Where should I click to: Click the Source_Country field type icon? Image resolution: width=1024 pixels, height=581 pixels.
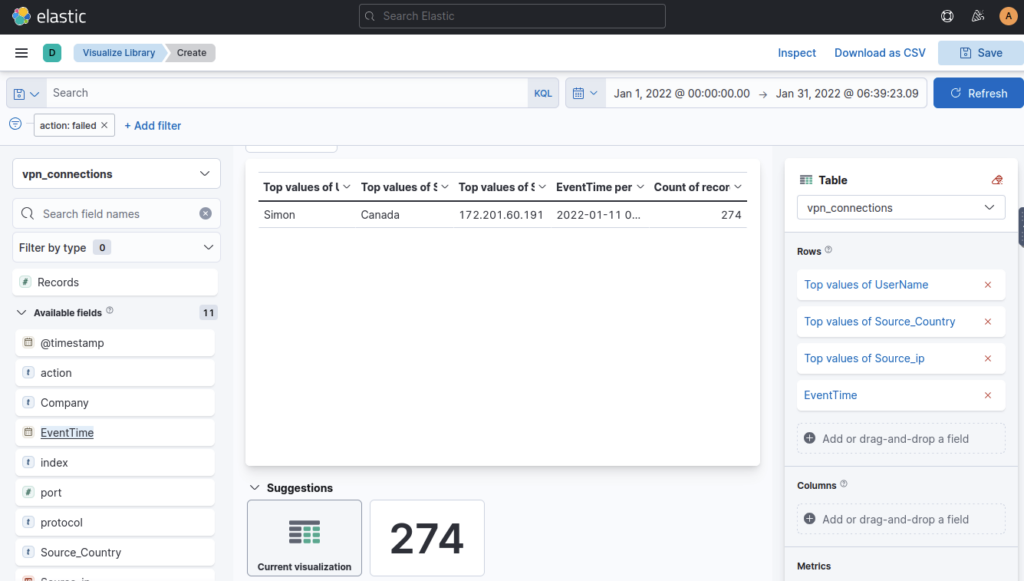[x=28, y=552]
